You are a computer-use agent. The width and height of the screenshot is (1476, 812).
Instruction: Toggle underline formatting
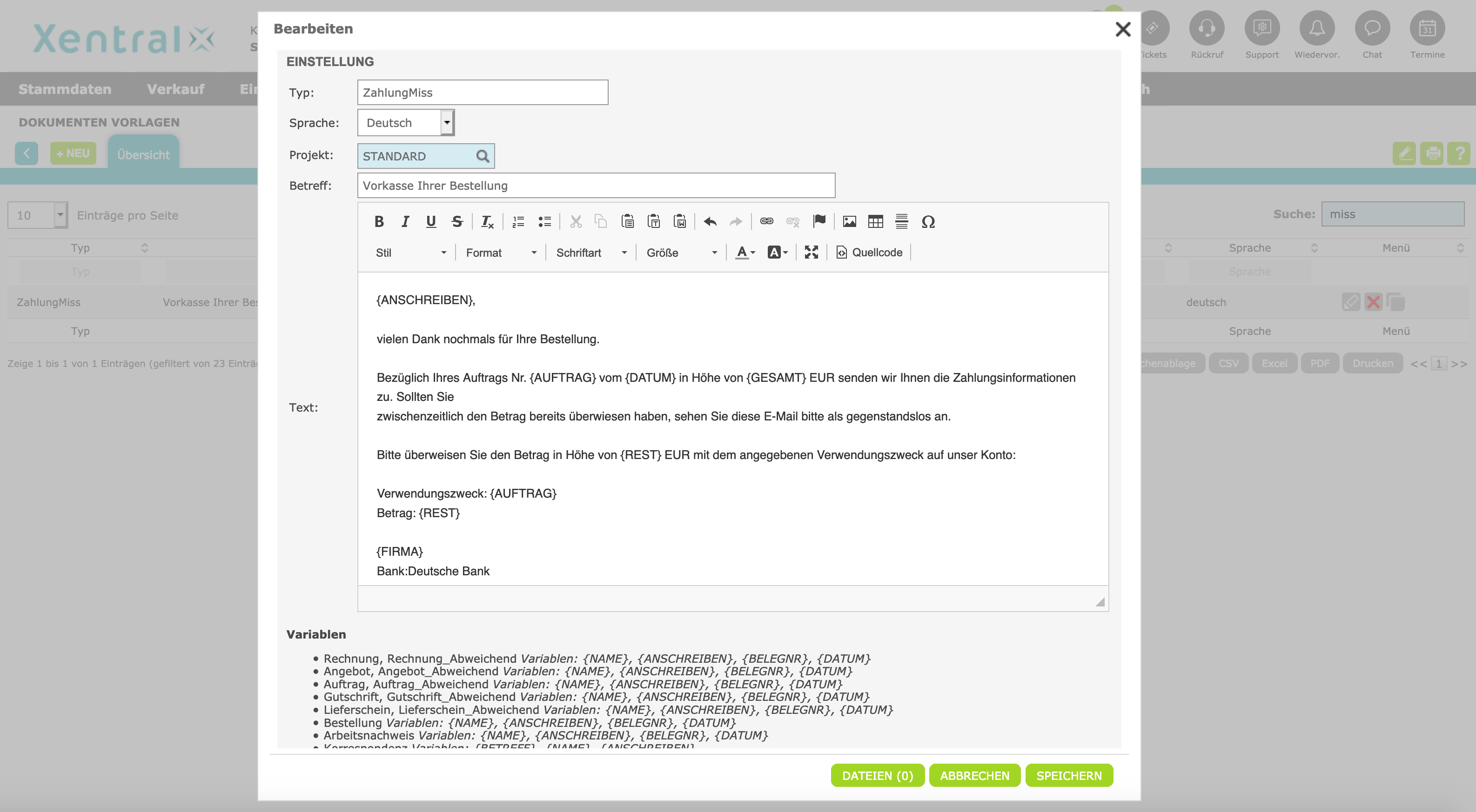click(x=431, y=222)
